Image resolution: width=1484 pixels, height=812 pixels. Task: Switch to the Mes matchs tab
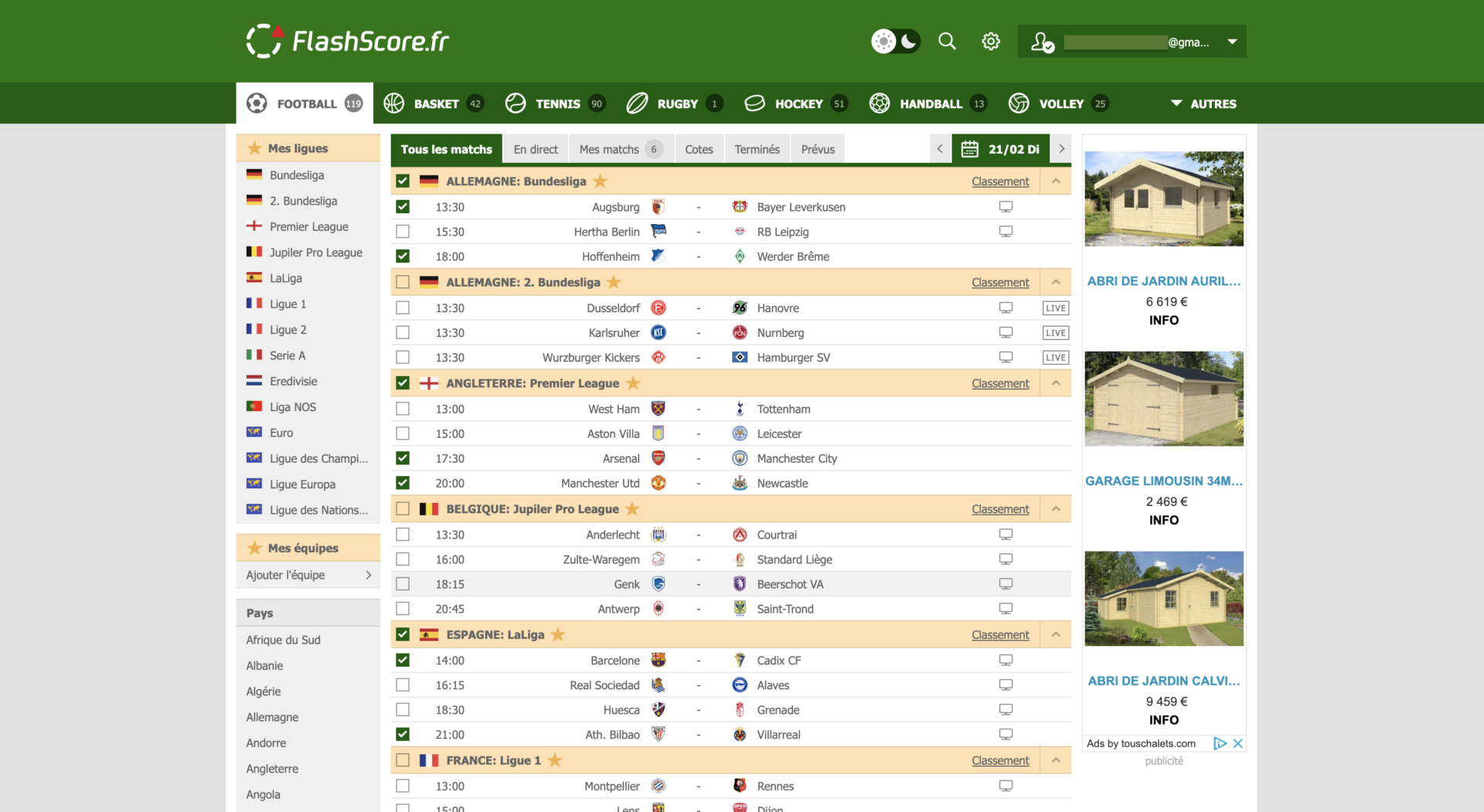621,149
